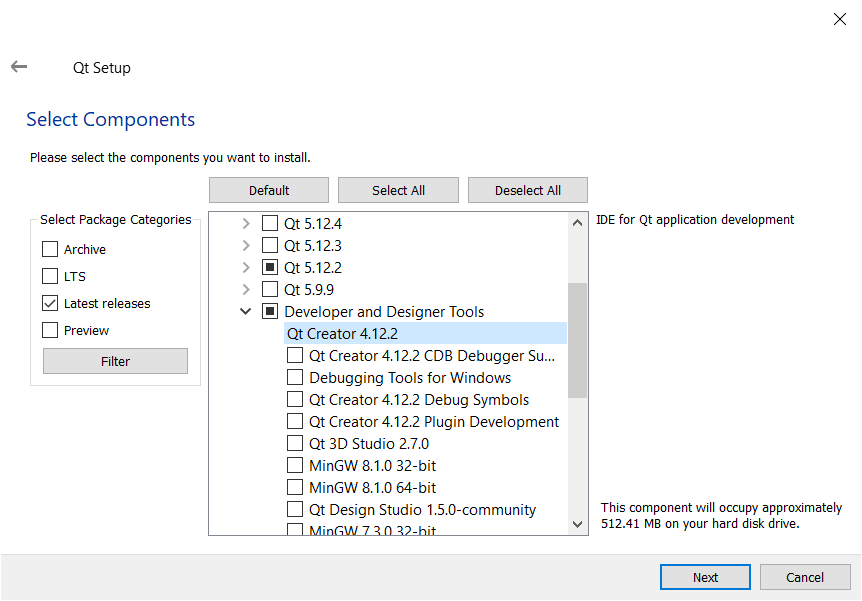Expand the Qt 5.12.3 tree node
Image resolution: width=862 pixels, height=601 pixels.
pos(246,245)
